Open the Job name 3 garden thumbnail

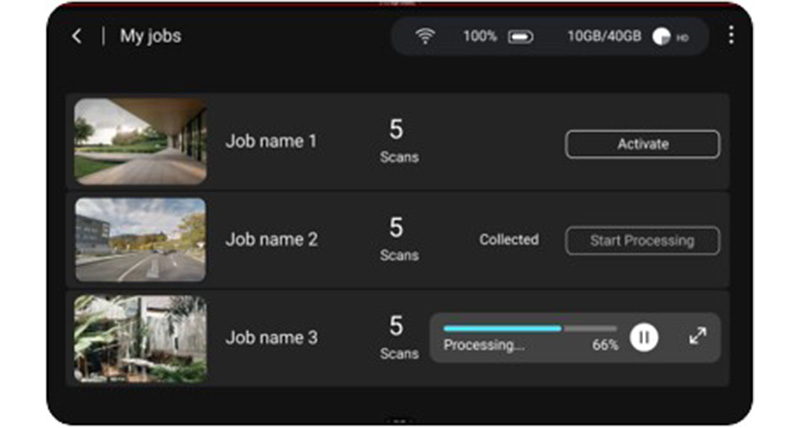140,338
